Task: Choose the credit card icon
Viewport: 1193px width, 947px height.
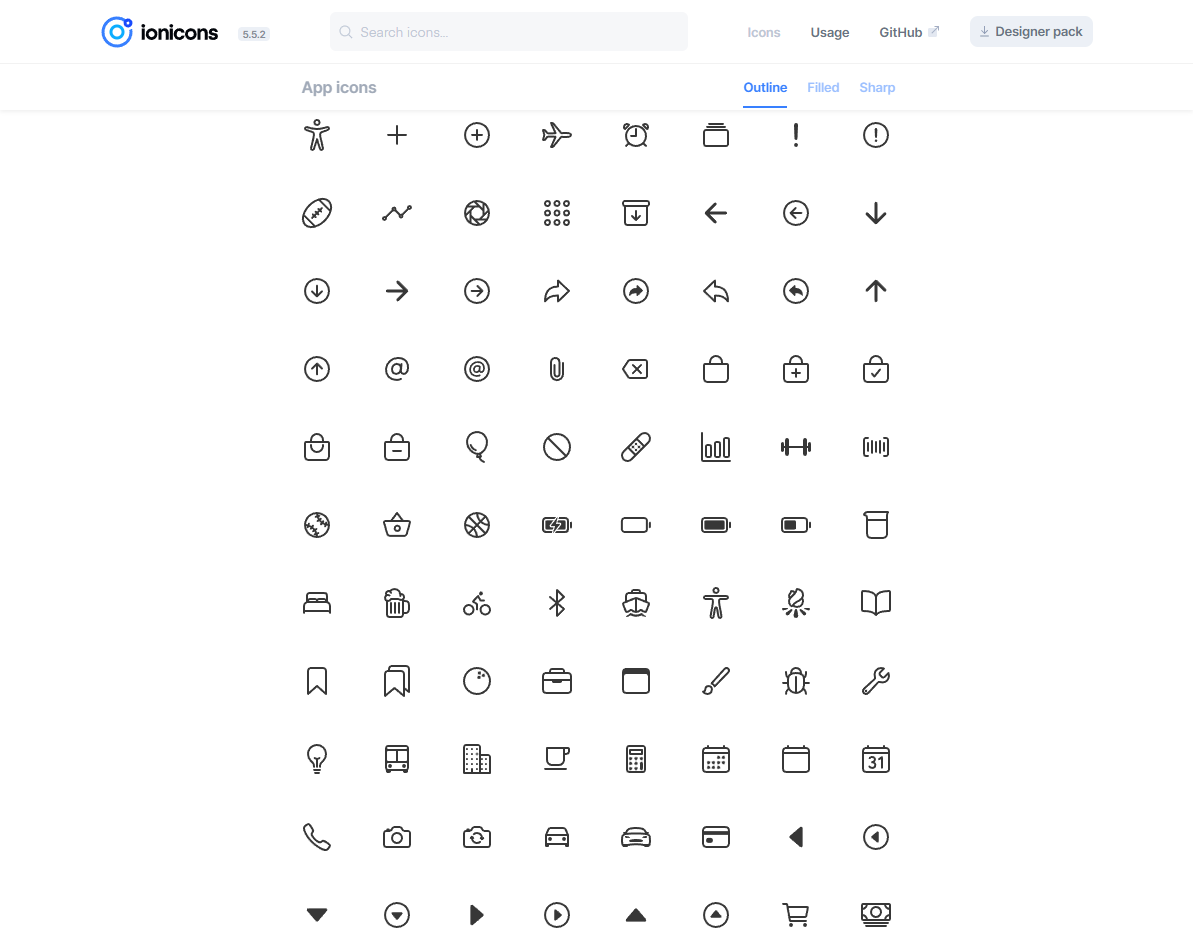Action: 716,837
